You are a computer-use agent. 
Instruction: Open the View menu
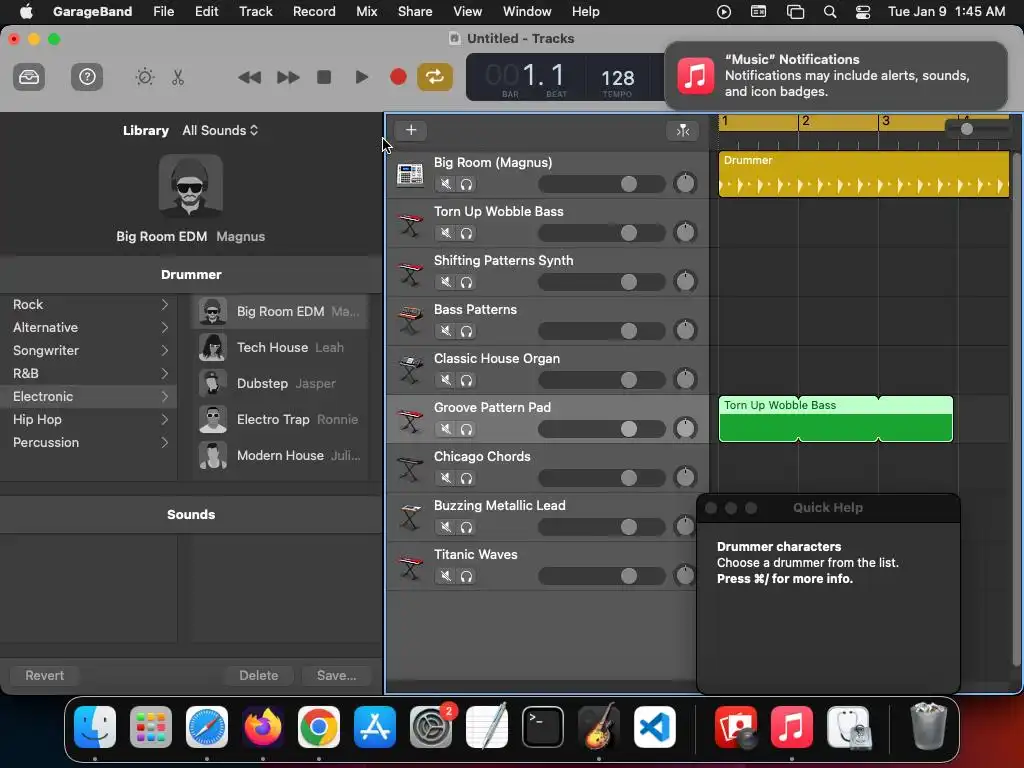pos(468,11)
